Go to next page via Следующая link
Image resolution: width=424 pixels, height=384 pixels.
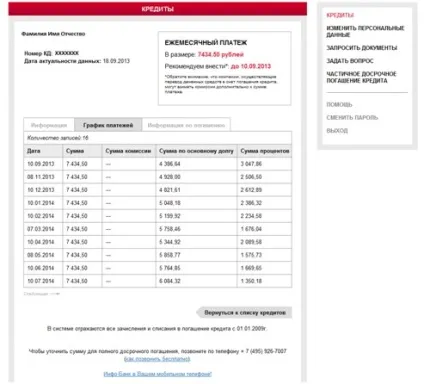pyautogui.click(x=41, y=294)
